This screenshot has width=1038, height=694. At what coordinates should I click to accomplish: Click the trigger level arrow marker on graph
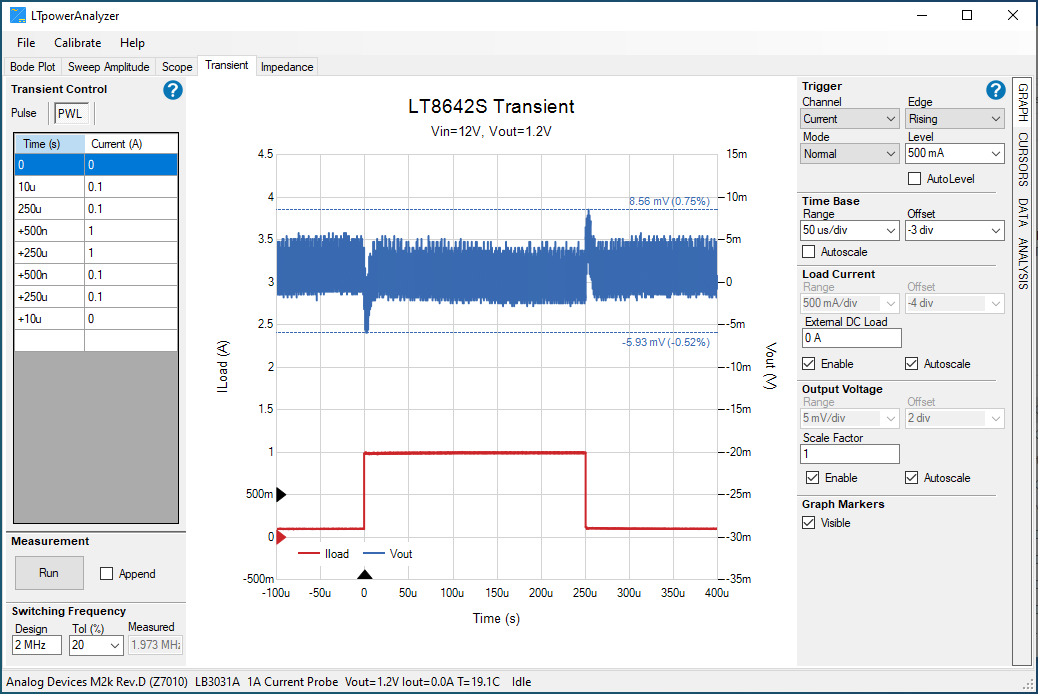tap(281, 493)
